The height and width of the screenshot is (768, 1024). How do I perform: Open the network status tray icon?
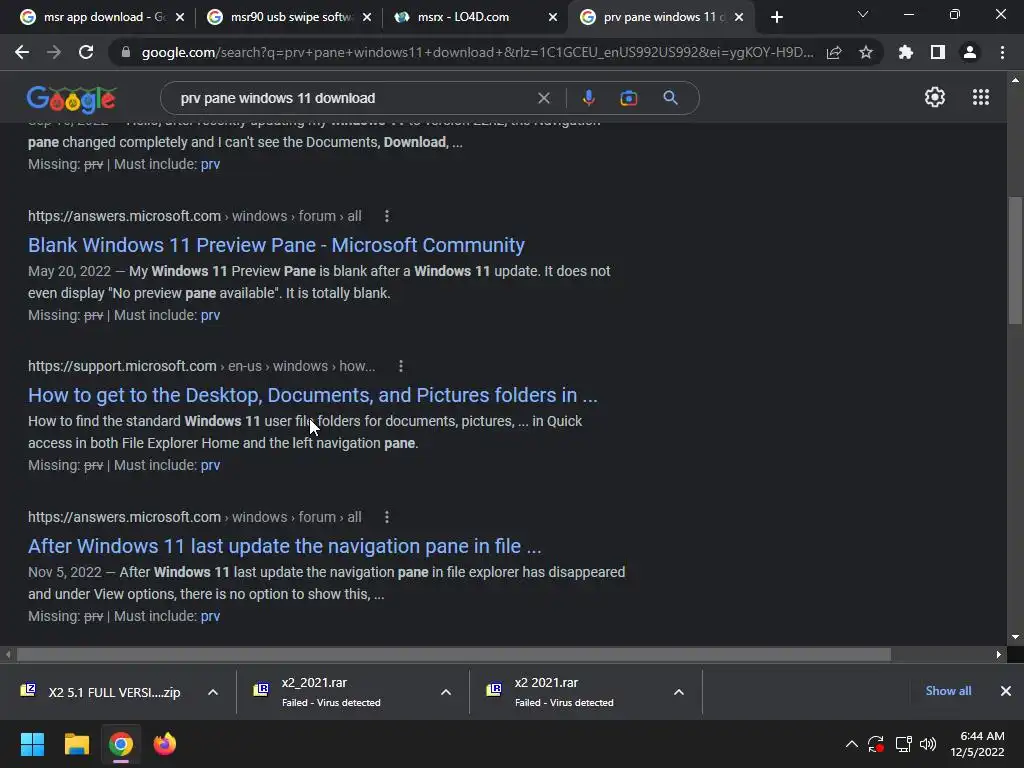pyautogui.click(x=903, y=744)
